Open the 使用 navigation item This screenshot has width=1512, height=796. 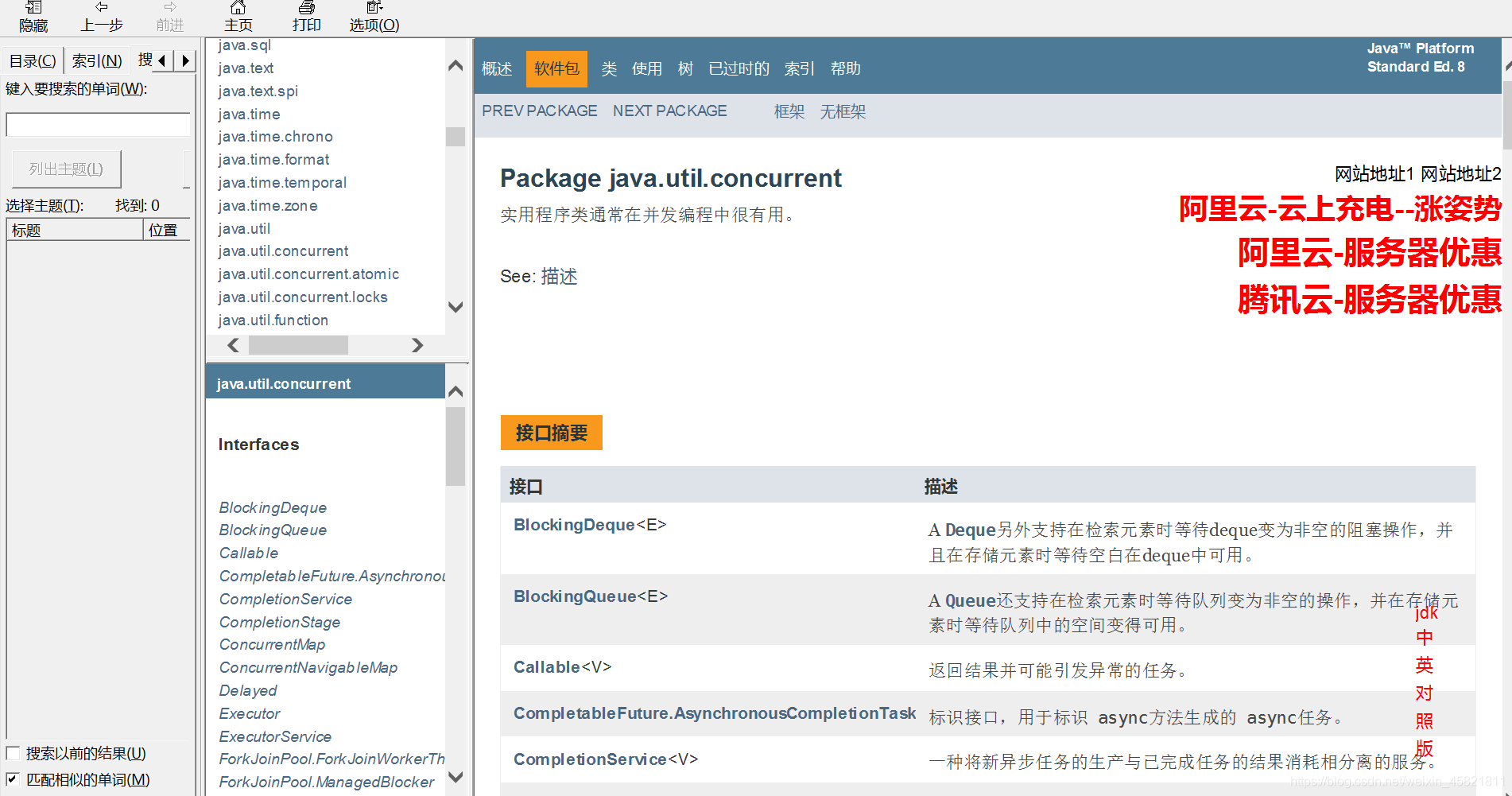pos(647,69)
